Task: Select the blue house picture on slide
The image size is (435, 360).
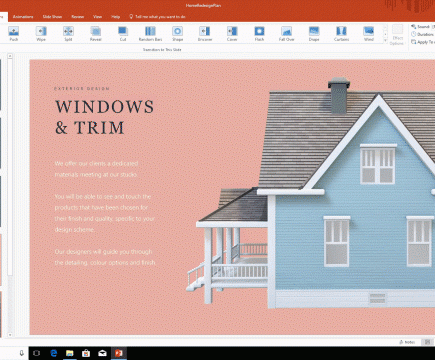Action: (310, 193)
